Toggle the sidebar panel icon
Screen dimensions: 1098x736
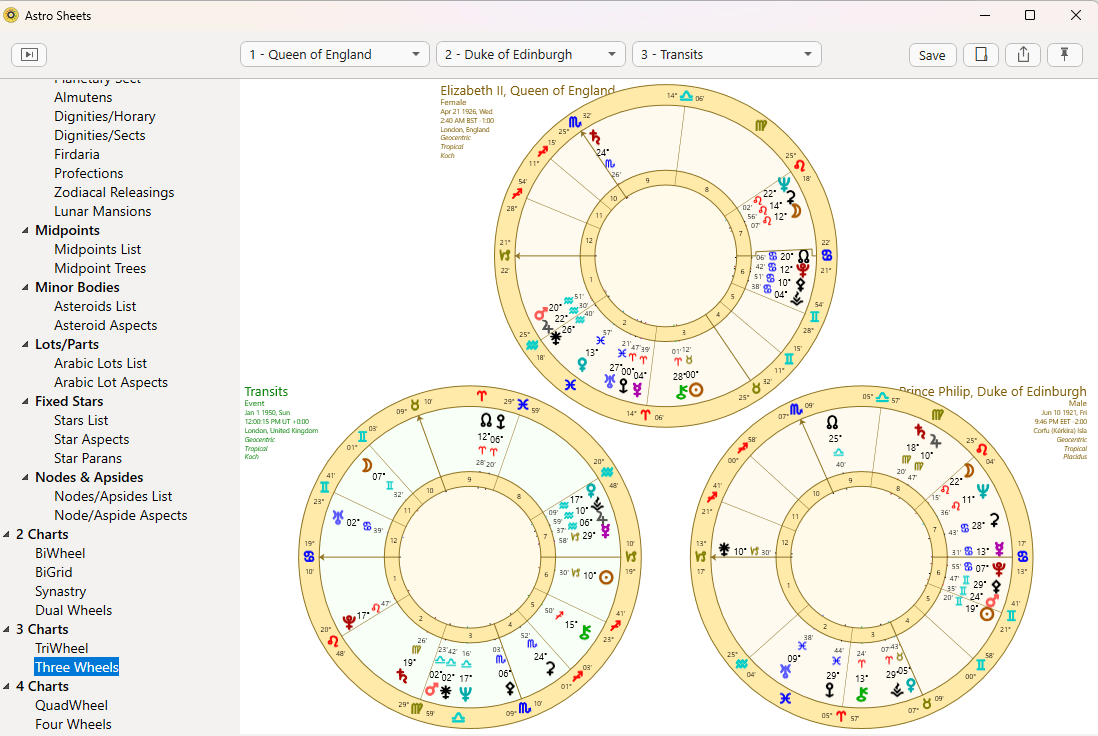29,55
